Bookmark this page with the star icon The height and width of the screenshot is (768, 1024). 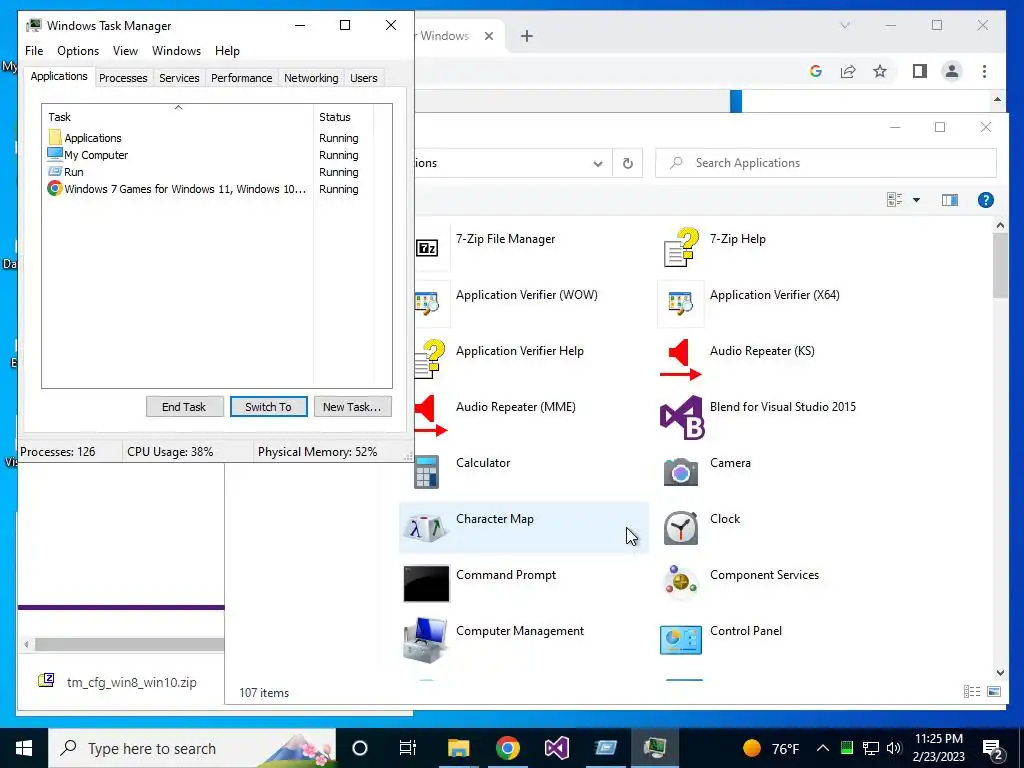click(880, 71)
